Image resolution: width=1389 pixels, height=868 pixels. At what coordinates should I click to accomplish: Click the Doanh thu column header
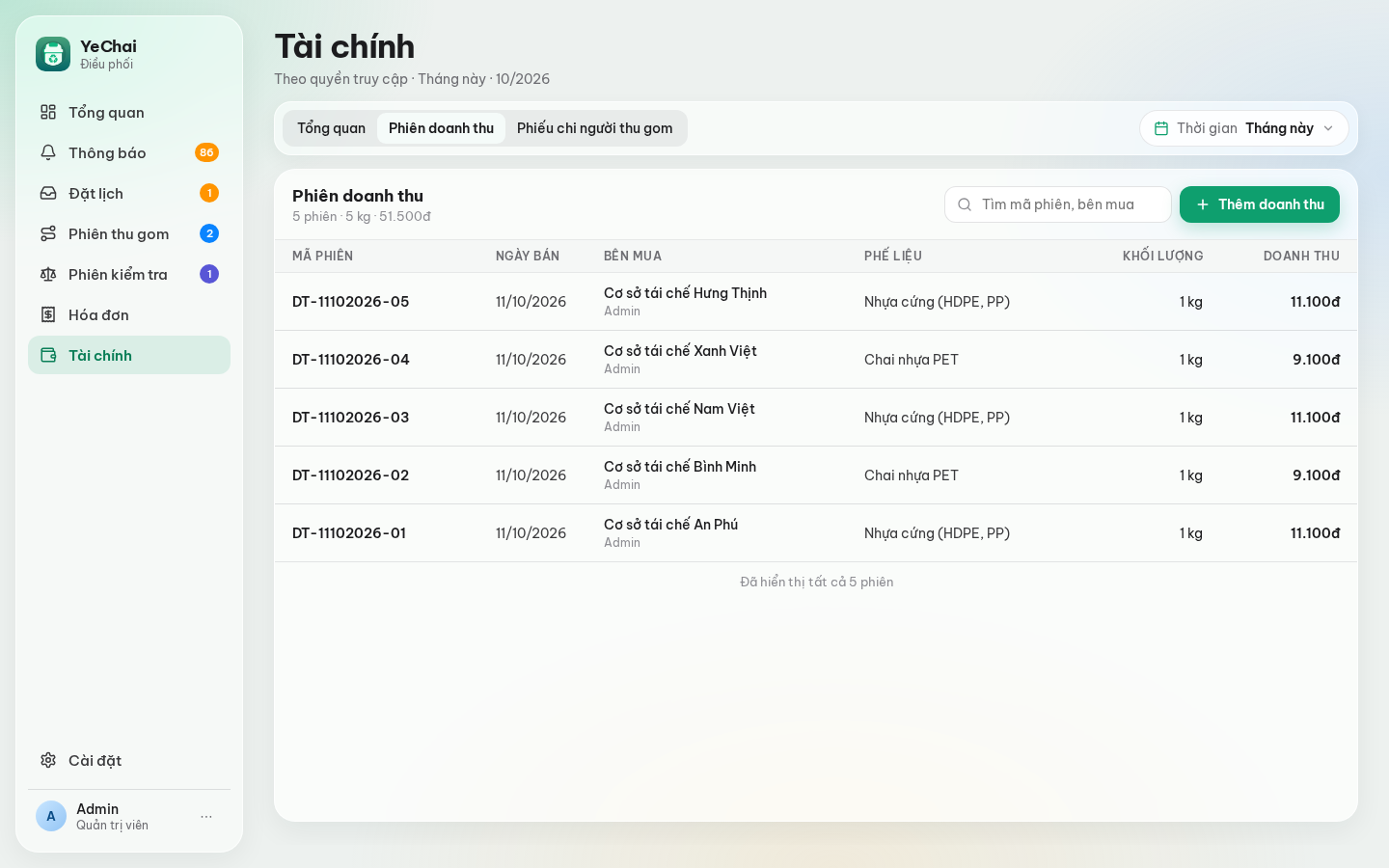click(x=1301, y=256)
